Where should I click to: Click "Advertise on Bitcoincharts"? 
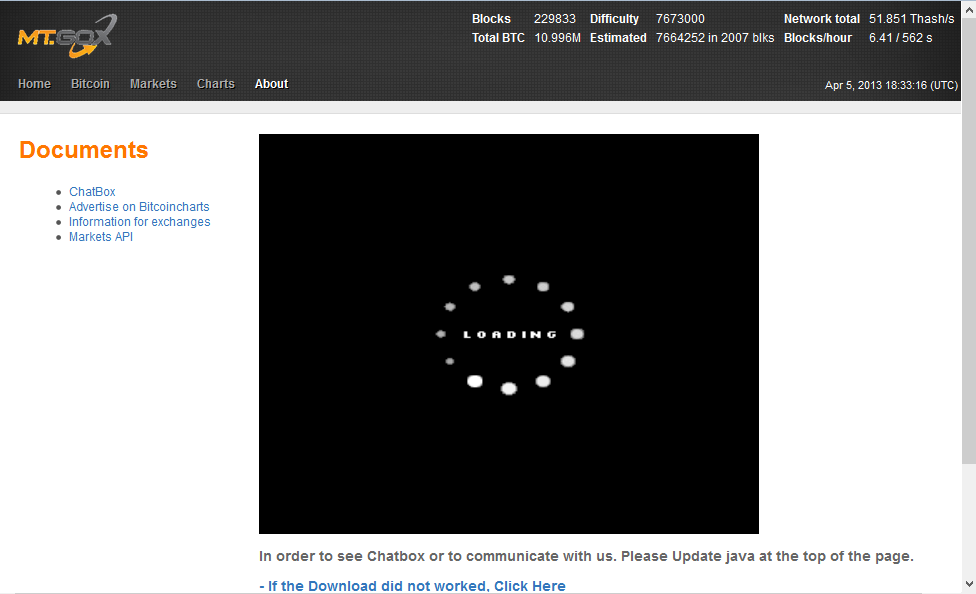[139, 206]
